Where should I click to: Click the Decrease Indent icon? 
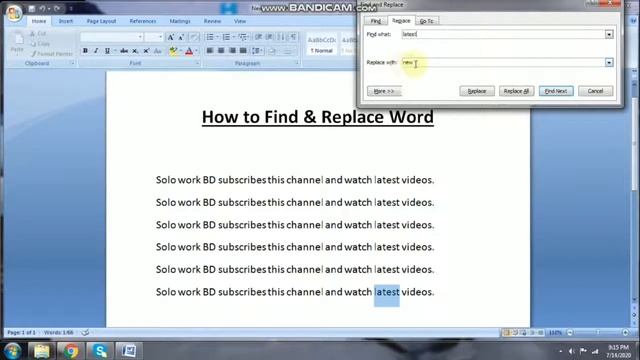pyautogui.click(x=258, y=37)
